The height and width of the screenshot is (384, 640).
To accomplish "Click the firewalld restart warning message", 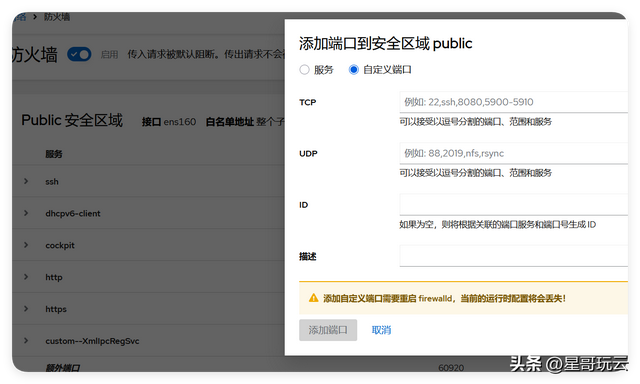I will coord(444,298).
